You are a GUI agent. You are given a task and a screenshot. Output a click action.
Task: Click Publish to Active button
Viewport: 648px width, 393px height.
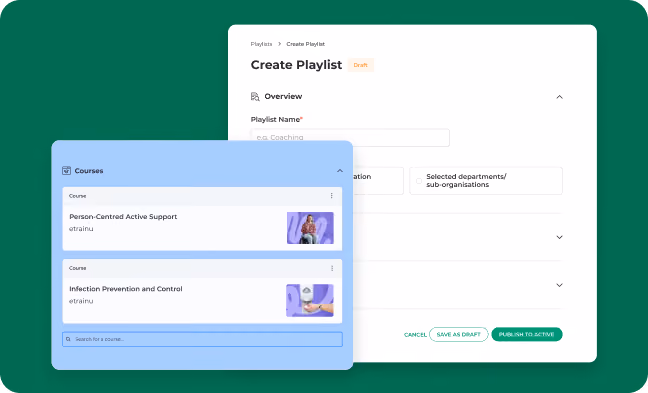tap(526, 334)
